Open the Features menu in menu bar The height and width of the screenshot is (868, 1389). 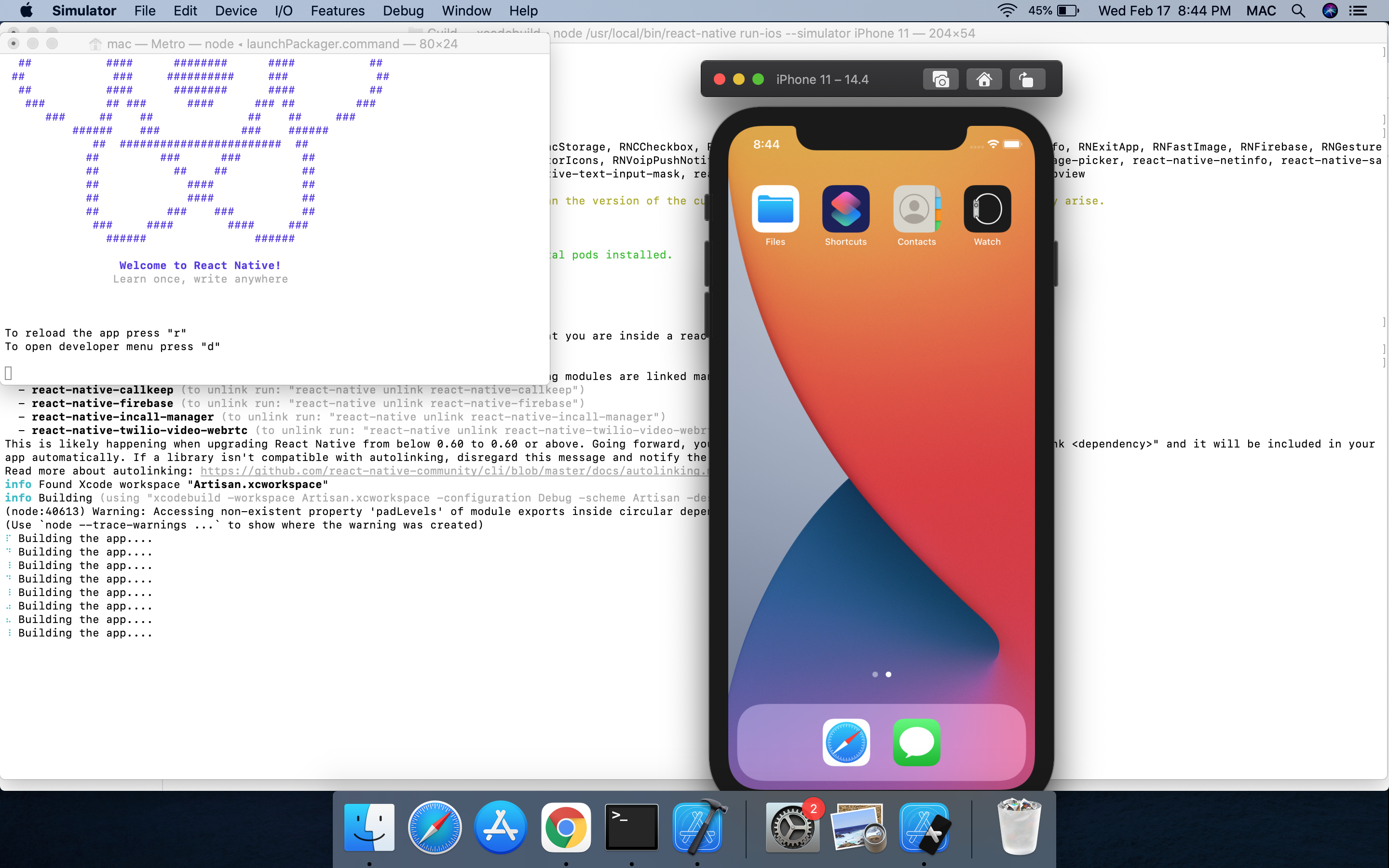[338, 10]
